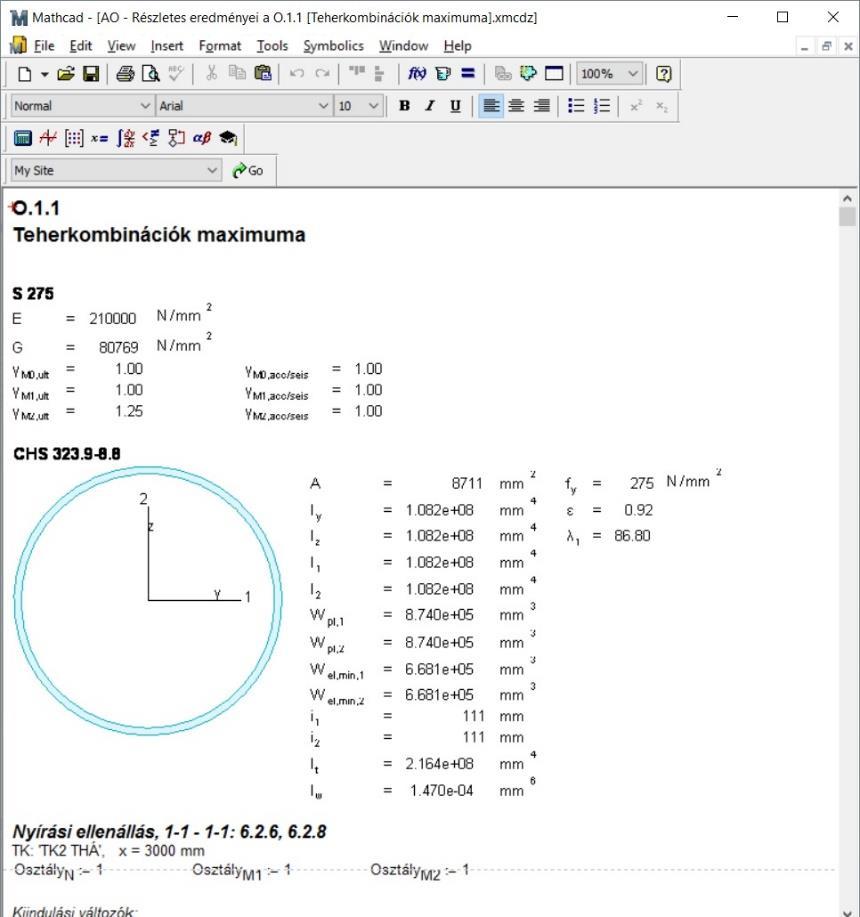The width and height of the screenshot is (860, 917).
Task: Toggle subscript x₂ button
Action: coord(662,106)
